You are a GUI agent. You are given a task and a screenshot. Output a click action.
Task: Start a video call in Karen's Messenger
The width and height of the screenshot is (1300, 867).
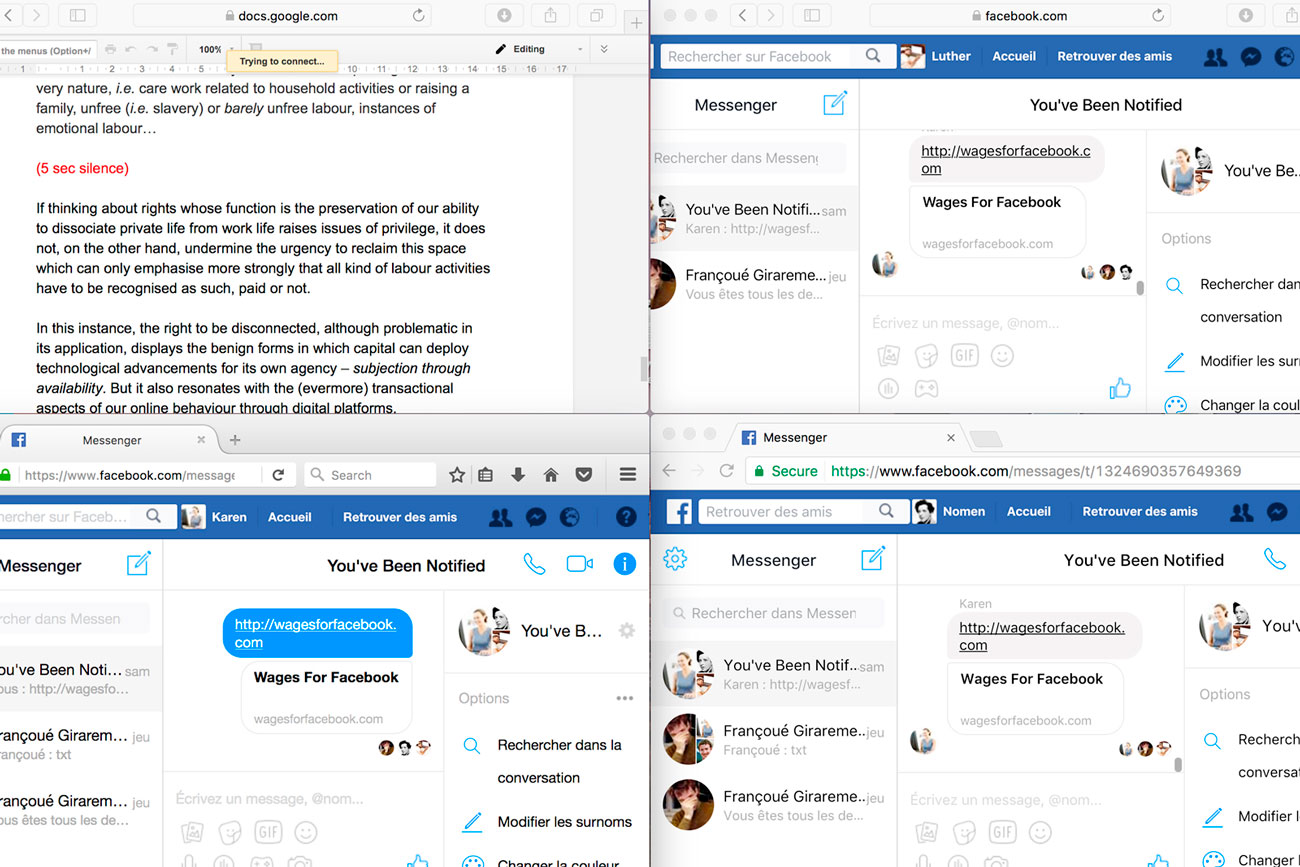(580, 565)
